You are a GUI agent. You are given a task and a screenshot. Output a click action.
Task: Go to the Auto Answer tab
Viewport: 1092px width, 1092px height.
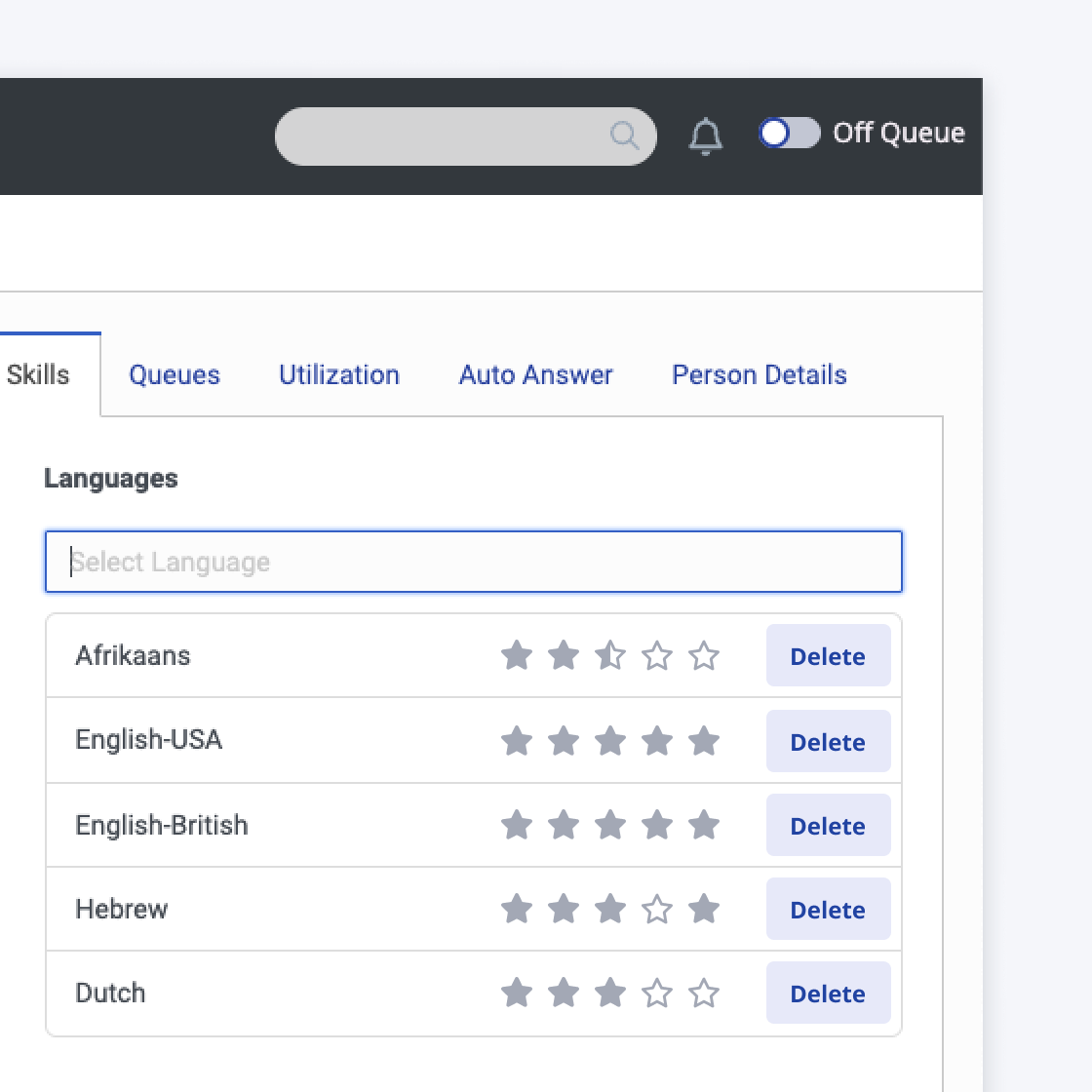535,375
